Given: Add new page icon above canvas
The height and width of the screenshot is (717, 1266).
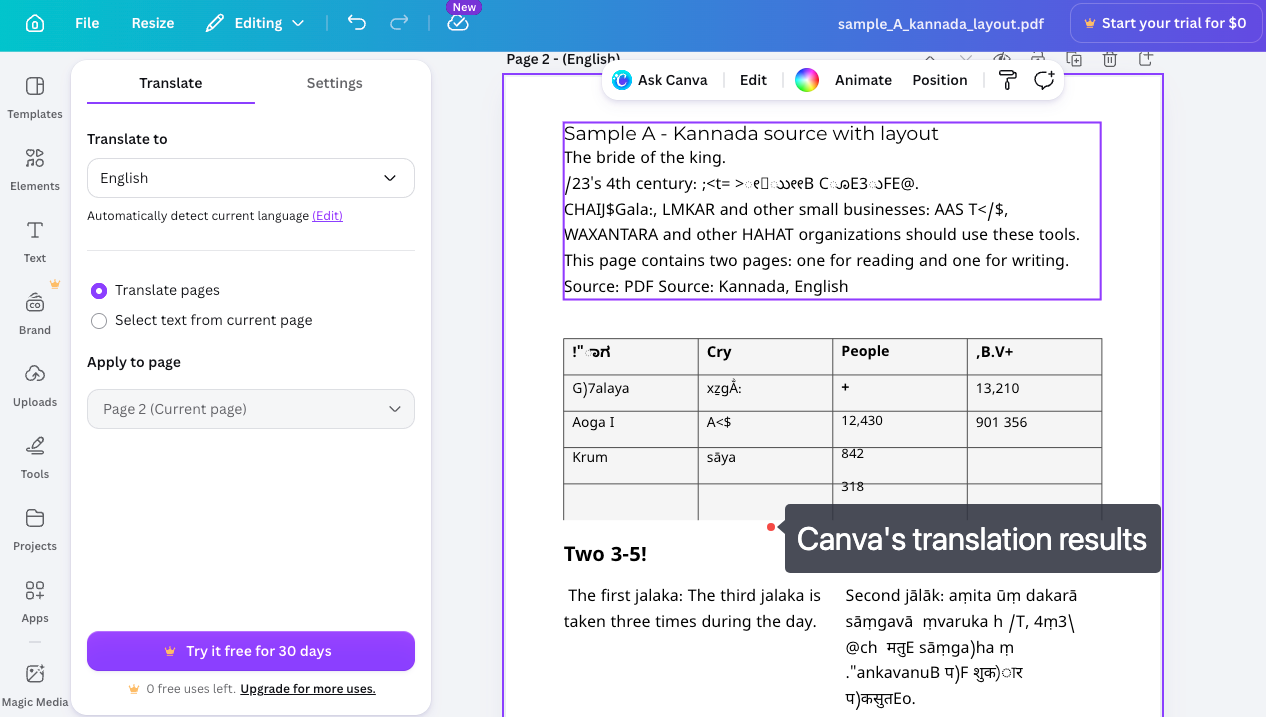Looking at the screenshot, I should click(1146, 60).
